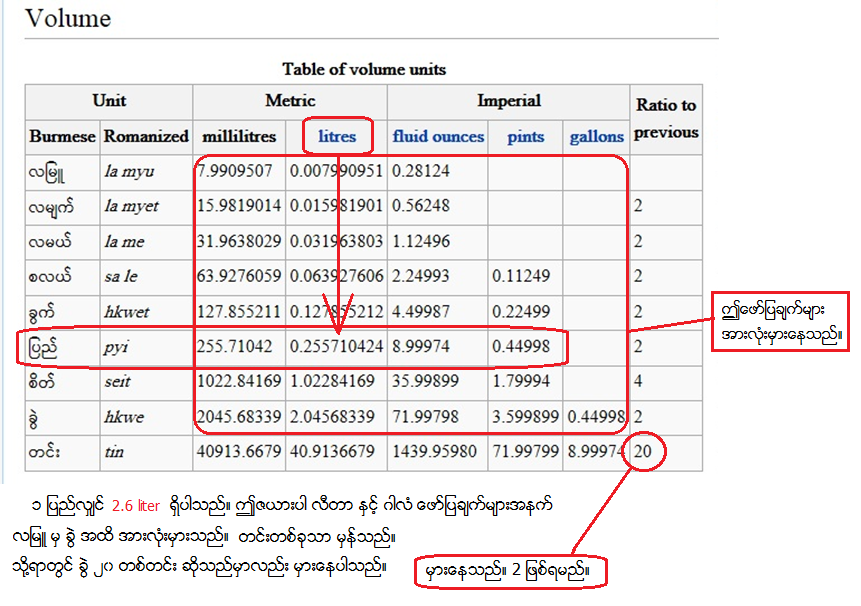The image size is (861, 606).
Task: Select the 1.79994 pints value
Action: point(521,381)
